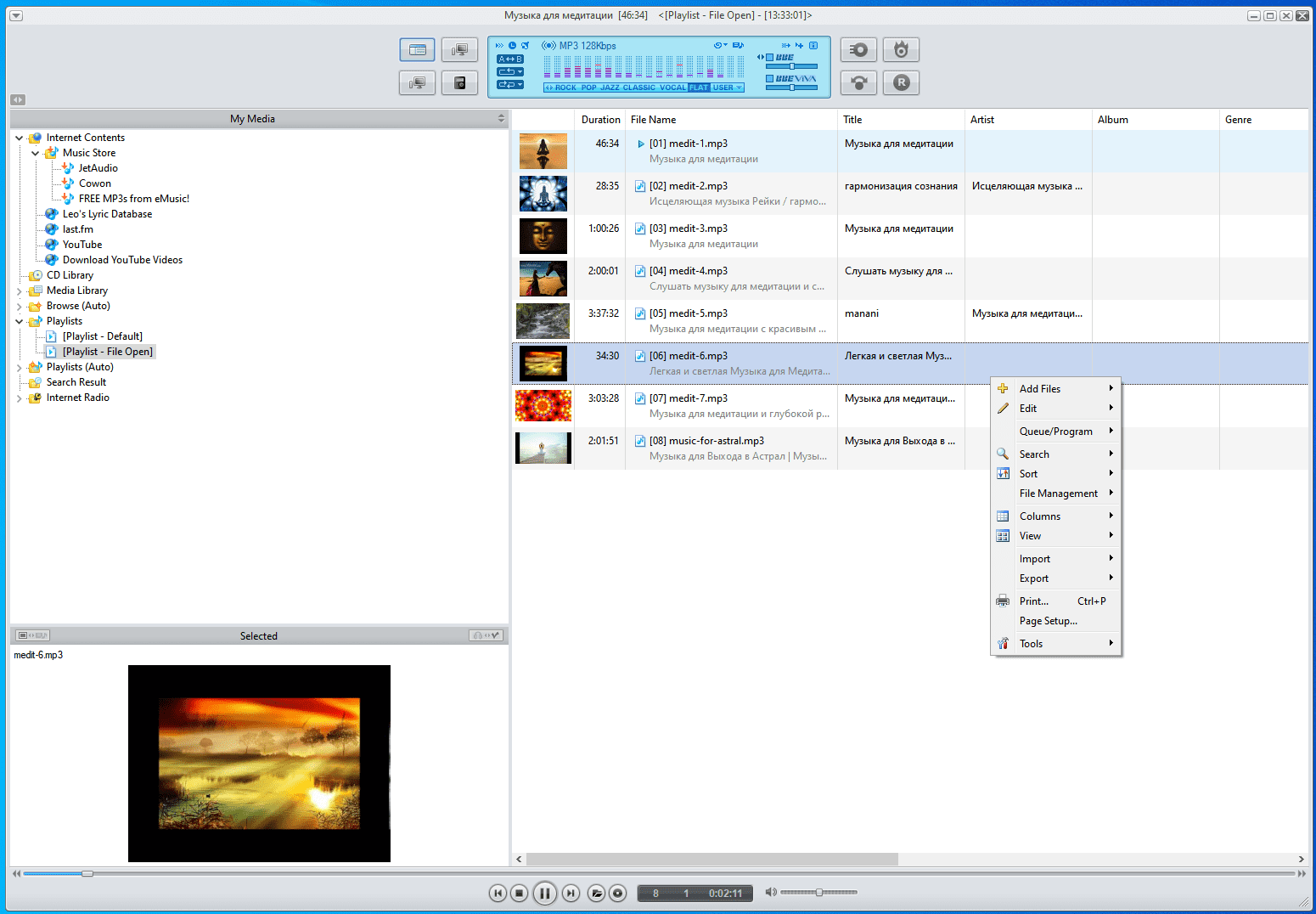The image size is (1316, 914).
Task: Open the My Media header dropdown arrows
Action: (x=501, y=119)
